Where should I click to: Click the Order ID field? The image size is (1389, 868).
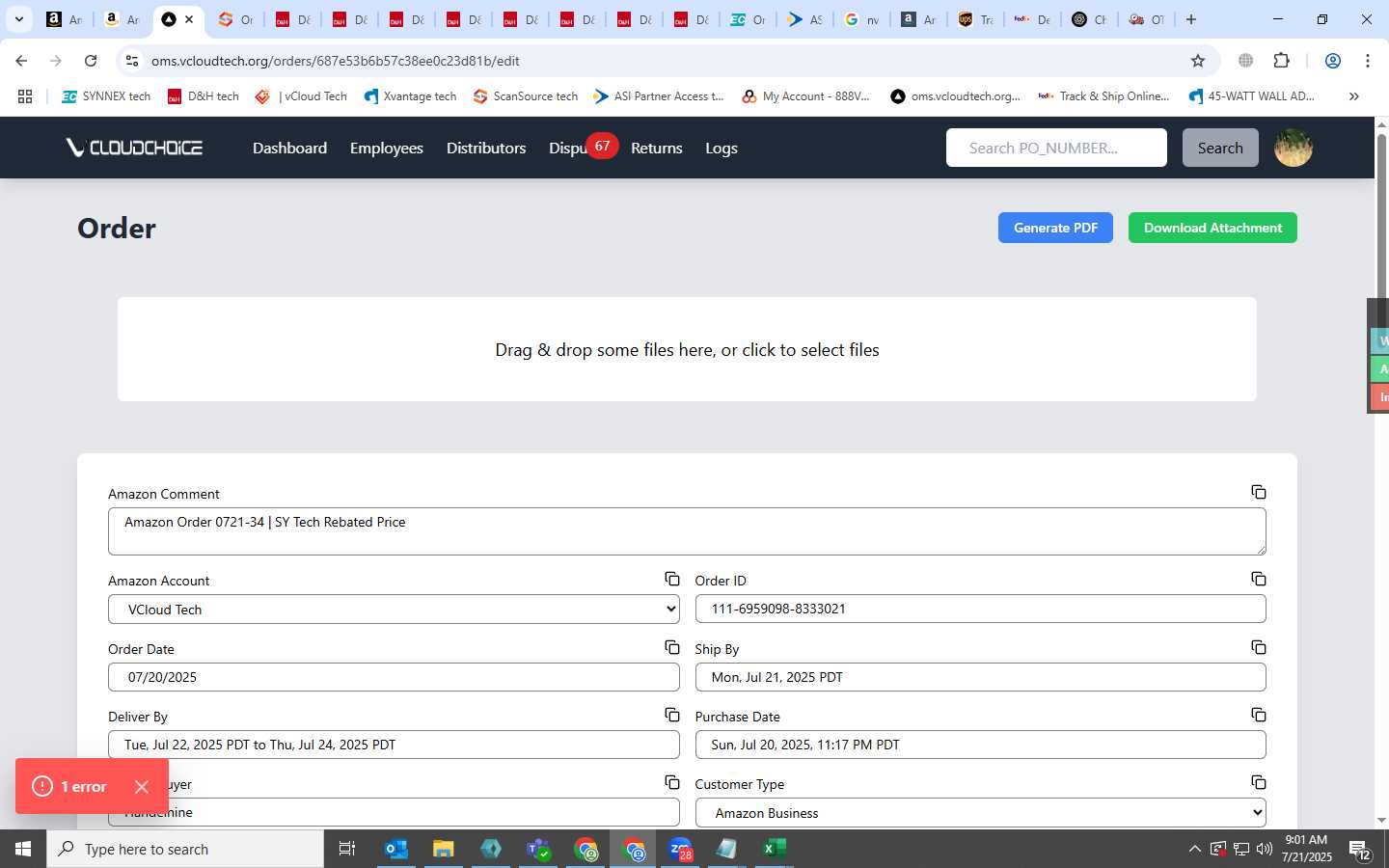980,609
